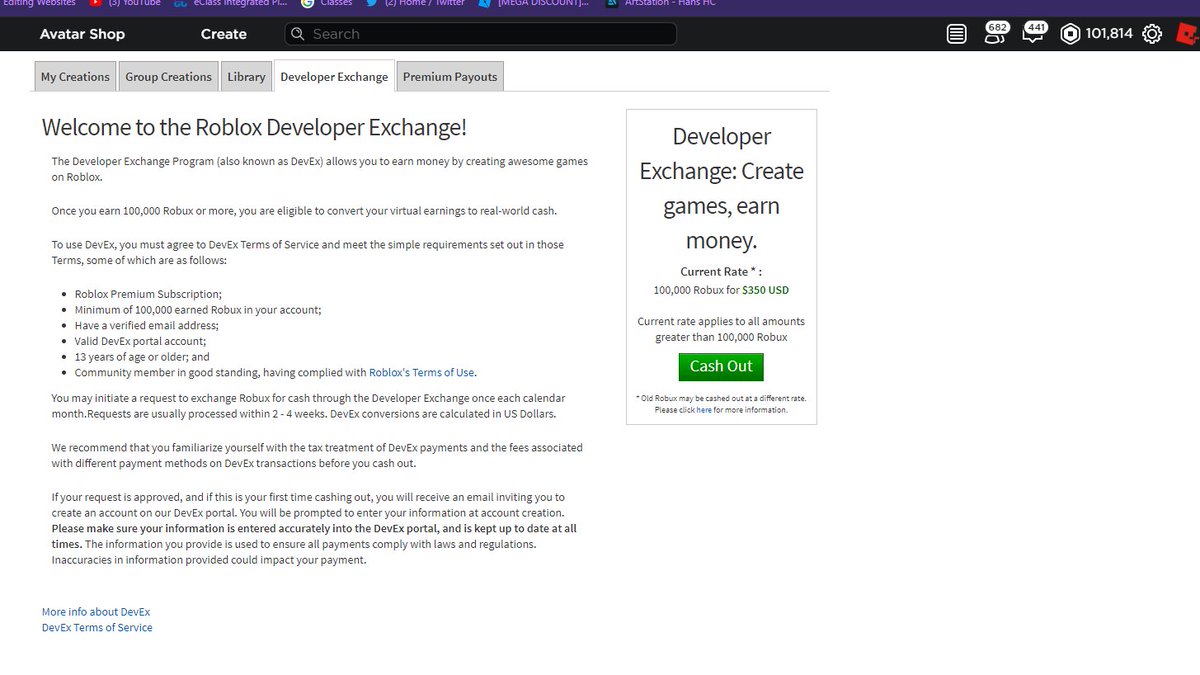Select the Developer Exchange tab

coord(334,77)
